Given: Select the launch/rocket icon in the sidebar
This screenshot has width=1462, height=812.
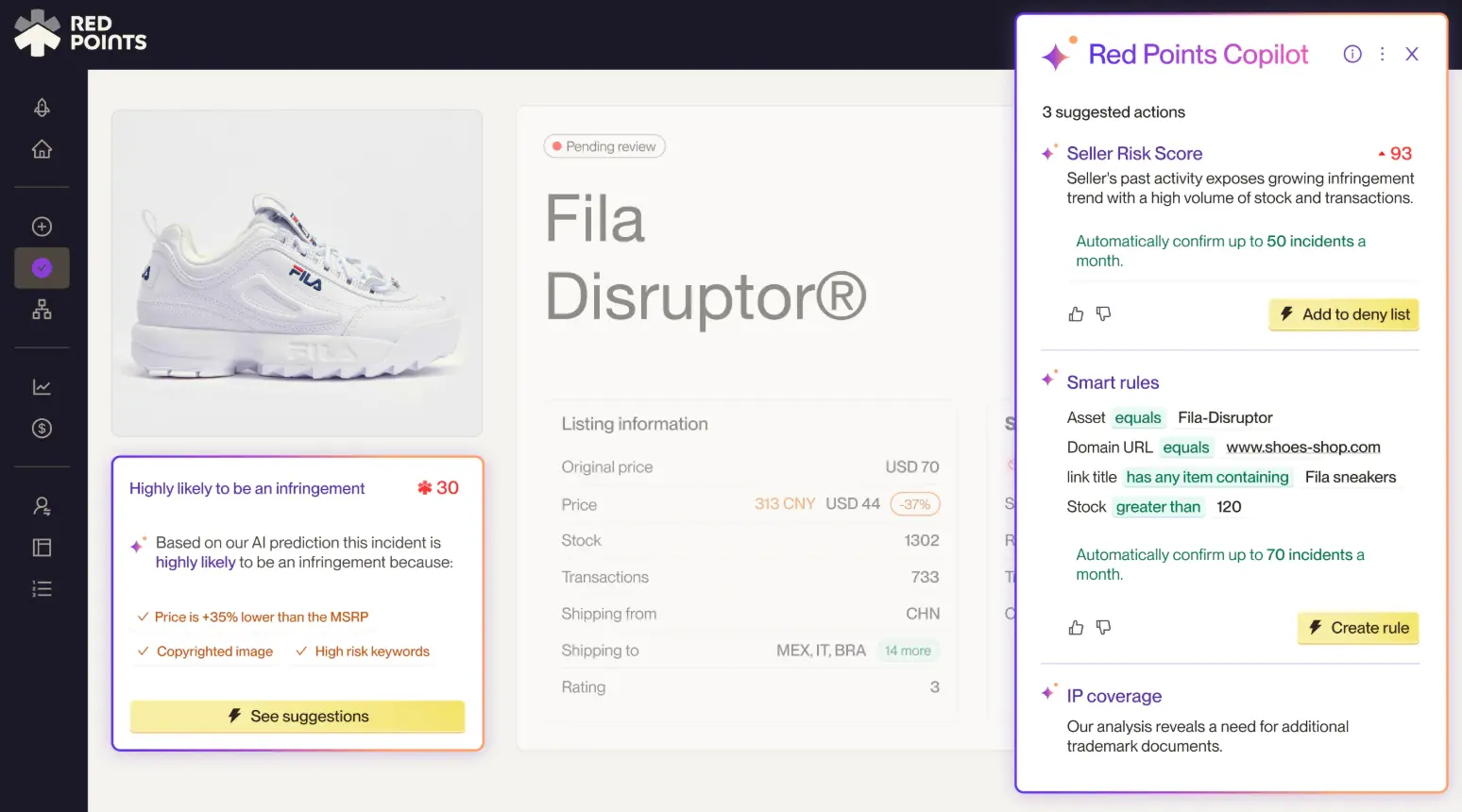Looking at the screenshot, I should coord(42,107).
